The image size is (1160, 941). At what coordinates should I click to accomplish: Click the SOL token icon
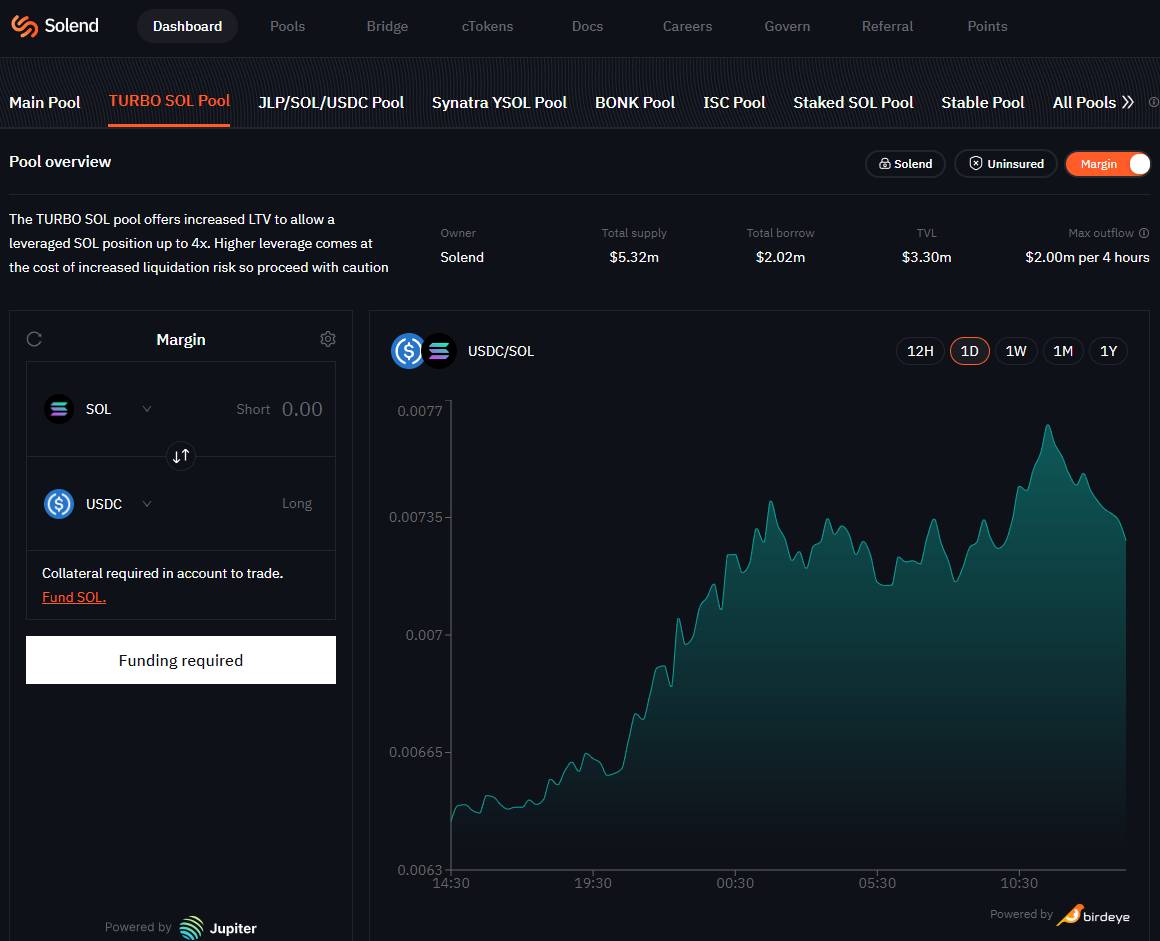tap(58, 409)
